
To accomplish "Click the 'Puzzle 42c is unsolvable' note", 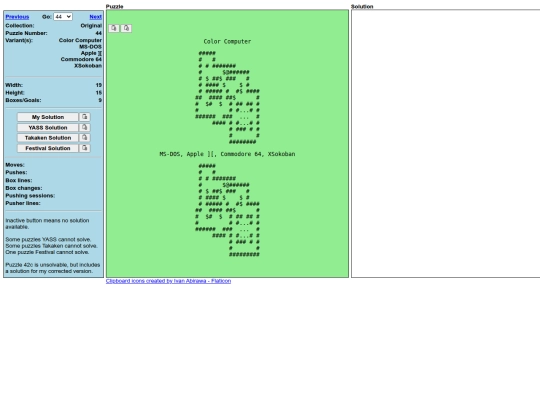I will (x=53, y=268).
